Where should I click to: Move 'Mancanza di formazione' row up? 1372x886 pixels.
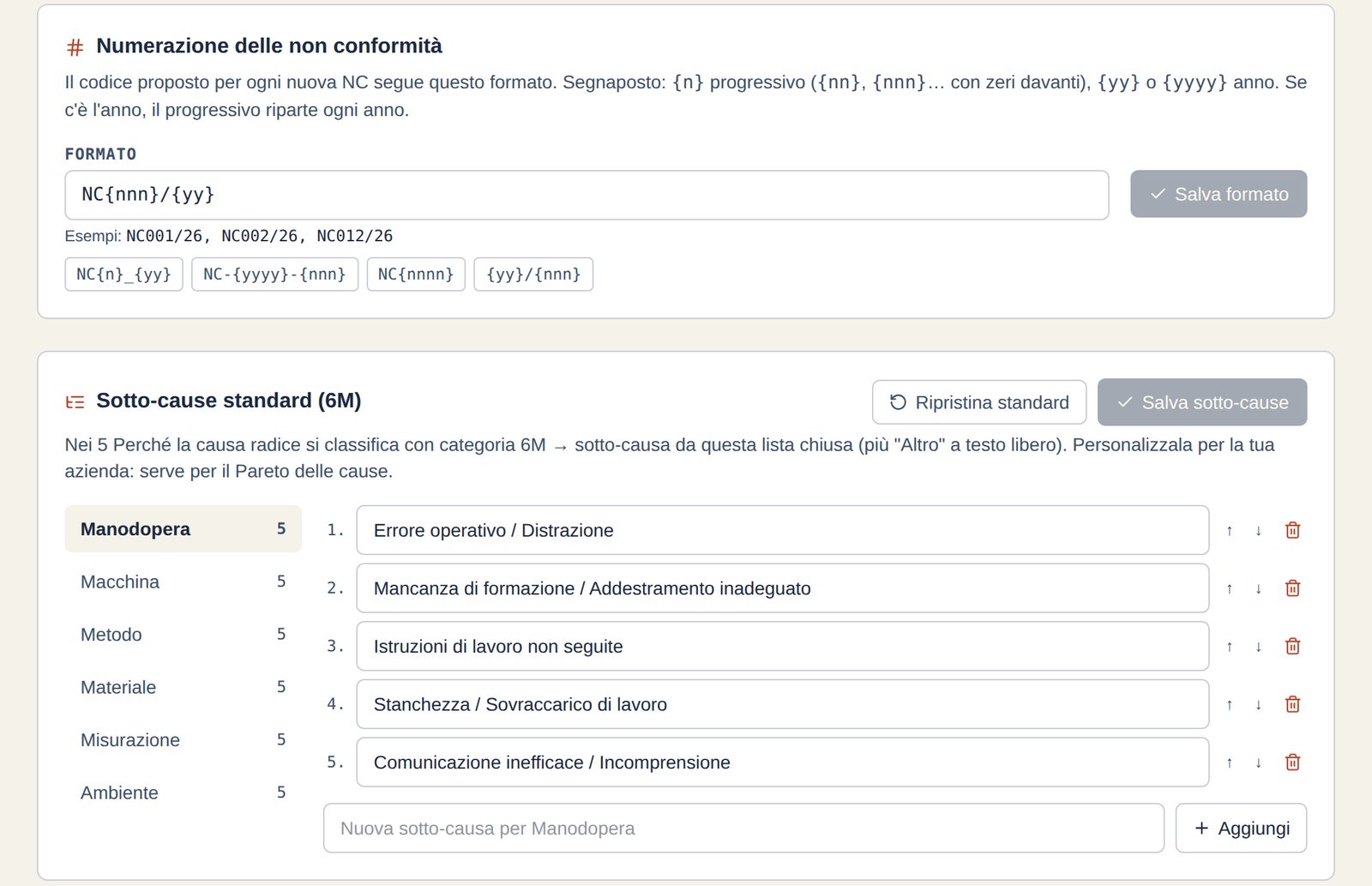click(1230, 588)
